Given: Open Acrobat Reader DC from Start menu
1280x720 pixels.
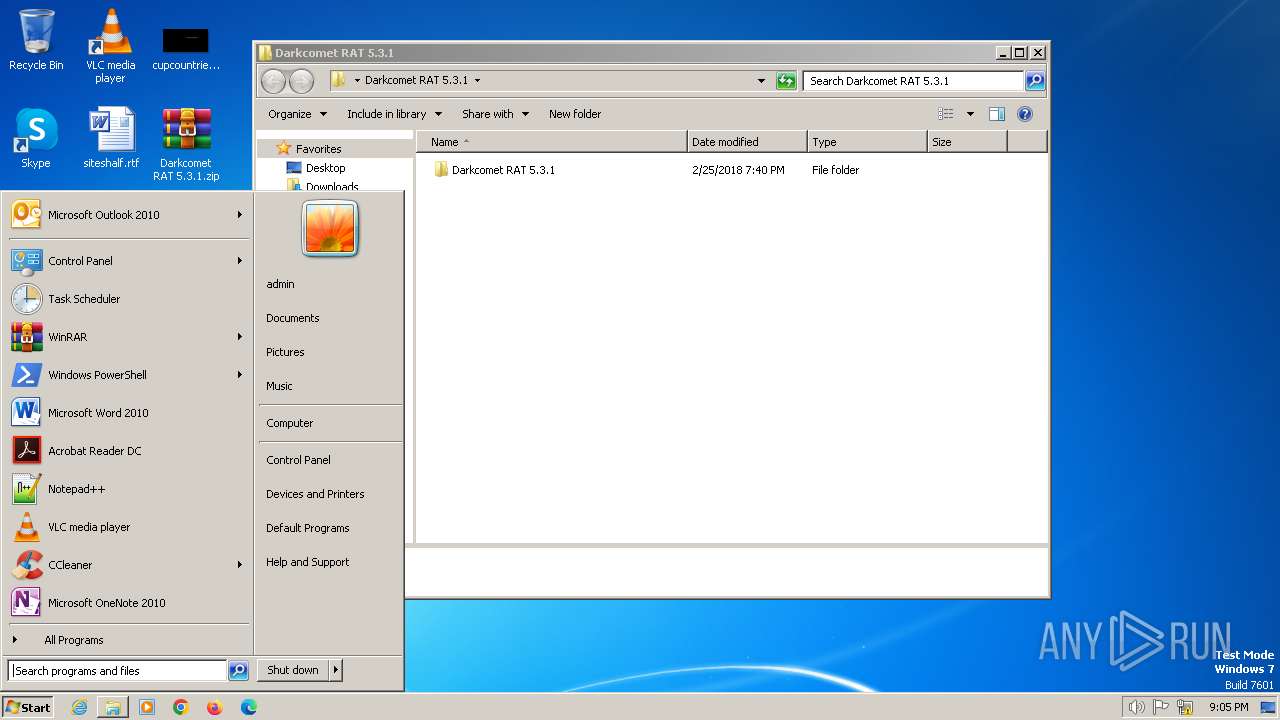Looking at the screenshot, I should pyautogui.click(x=129, y=451).
